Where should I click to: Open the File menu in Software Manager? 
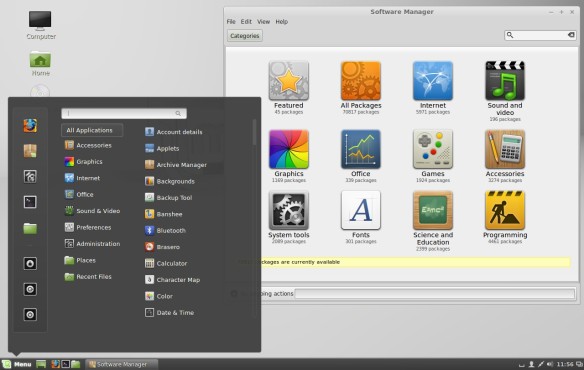pyautogui.click(x=231, y=22)
